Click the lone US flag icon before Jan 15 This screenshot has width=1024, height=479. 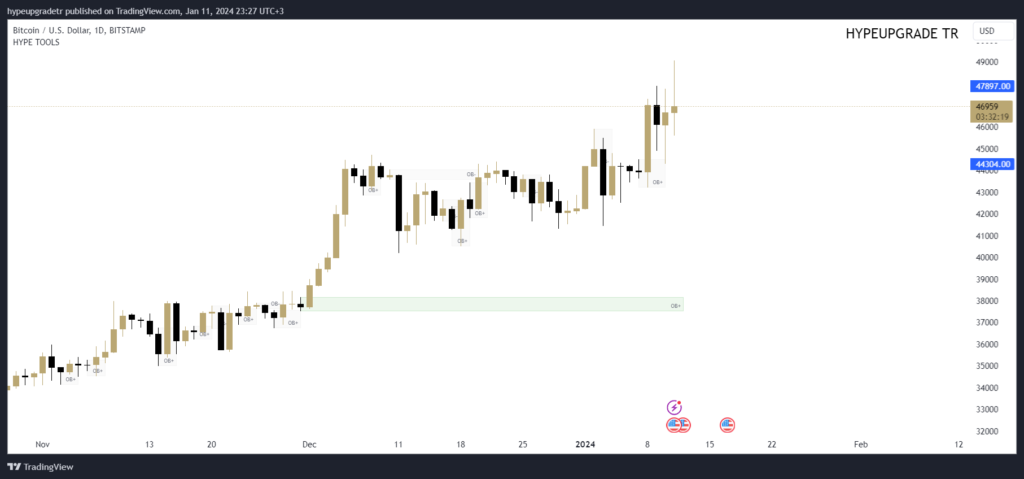pyautogui.click(x=727, y=425)
